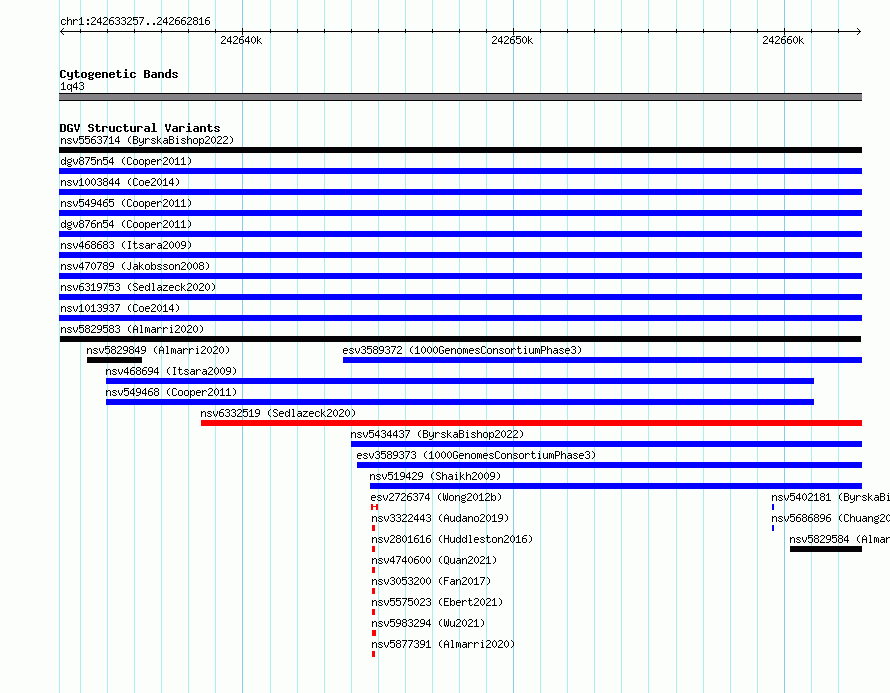The image size is (890, 693).
Task: Click nsv519429 (Shaikh2009) label
Action: coord(435,476)
